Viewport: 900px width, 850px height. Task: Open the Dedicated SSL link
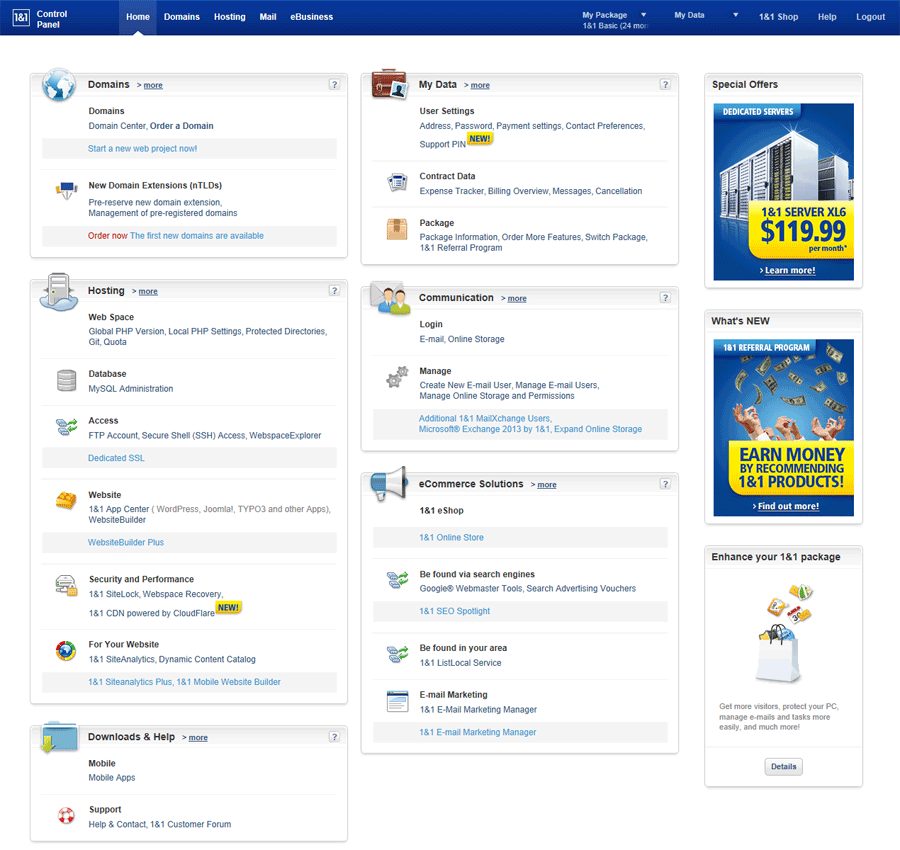point(116,458)
